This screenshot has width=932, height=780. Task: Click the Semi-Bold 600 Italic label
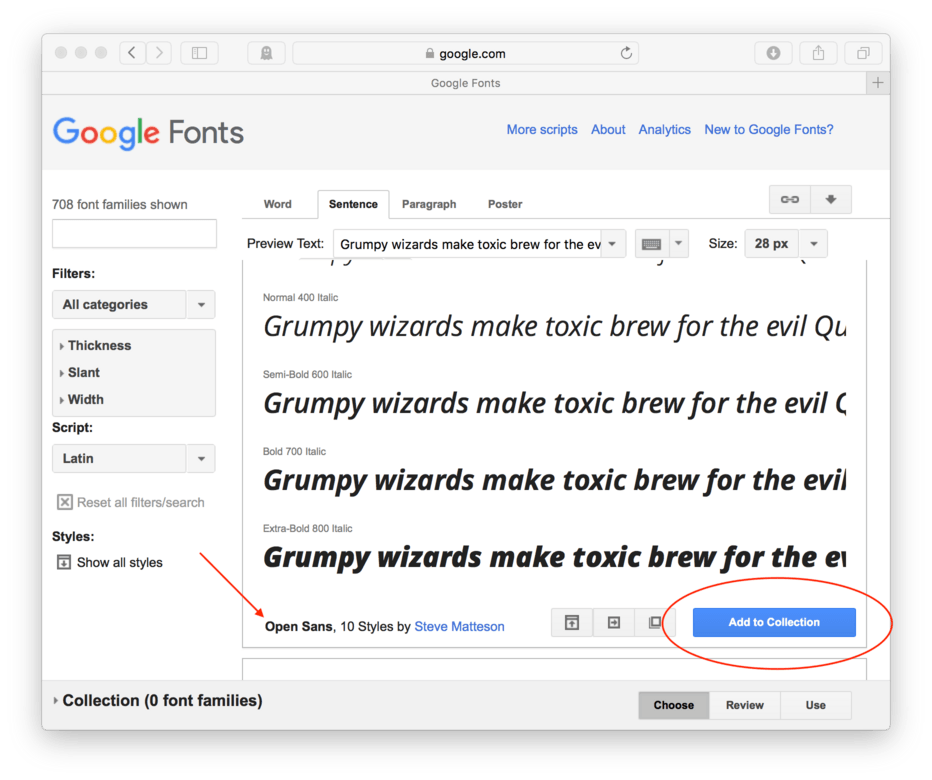point(307,375)
